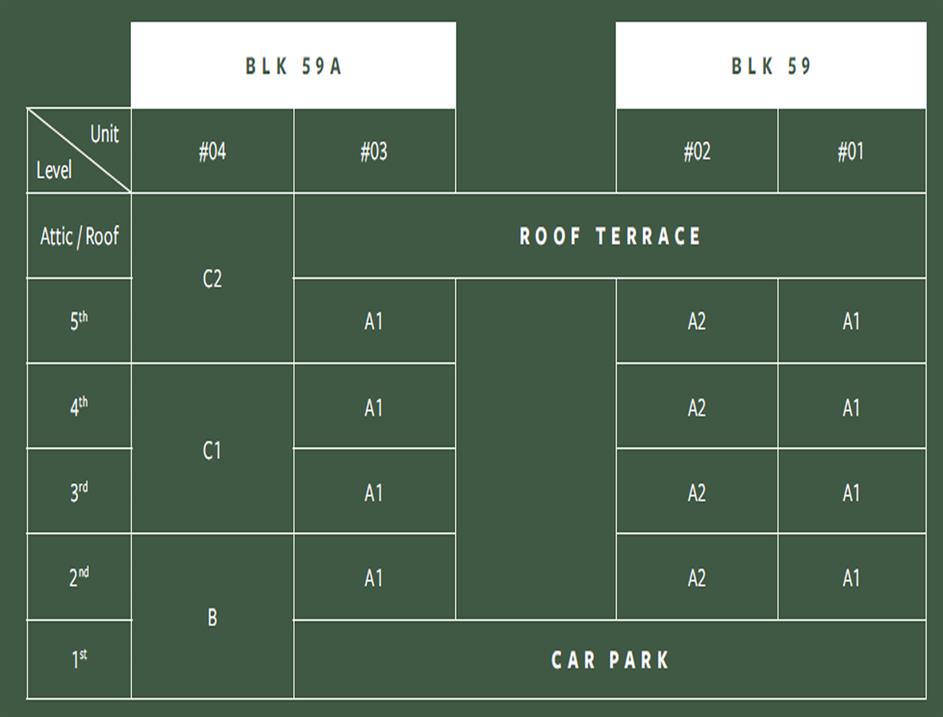The height and width of the screenshot is (717, 943).
Task: Click the B unit type cell
Action: pyautogui.click(x=212, y=617)
